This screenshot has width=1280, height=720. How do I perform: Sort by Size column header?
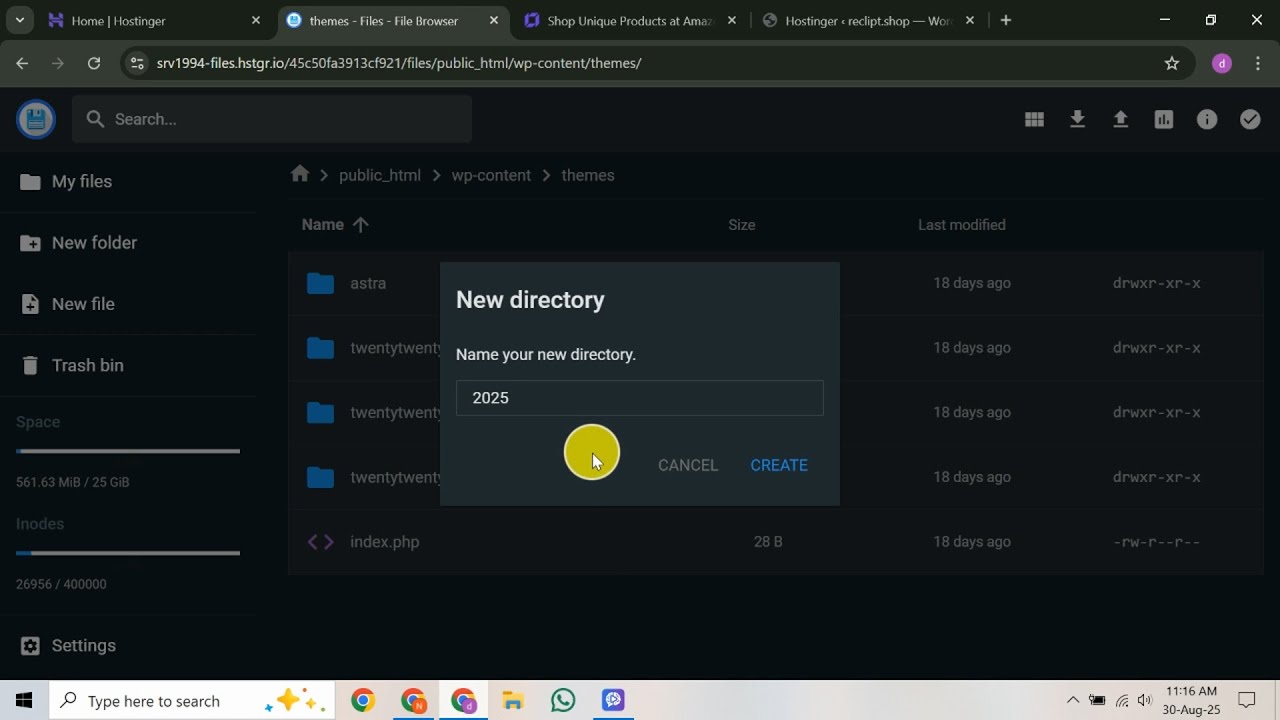coord(742,225)
